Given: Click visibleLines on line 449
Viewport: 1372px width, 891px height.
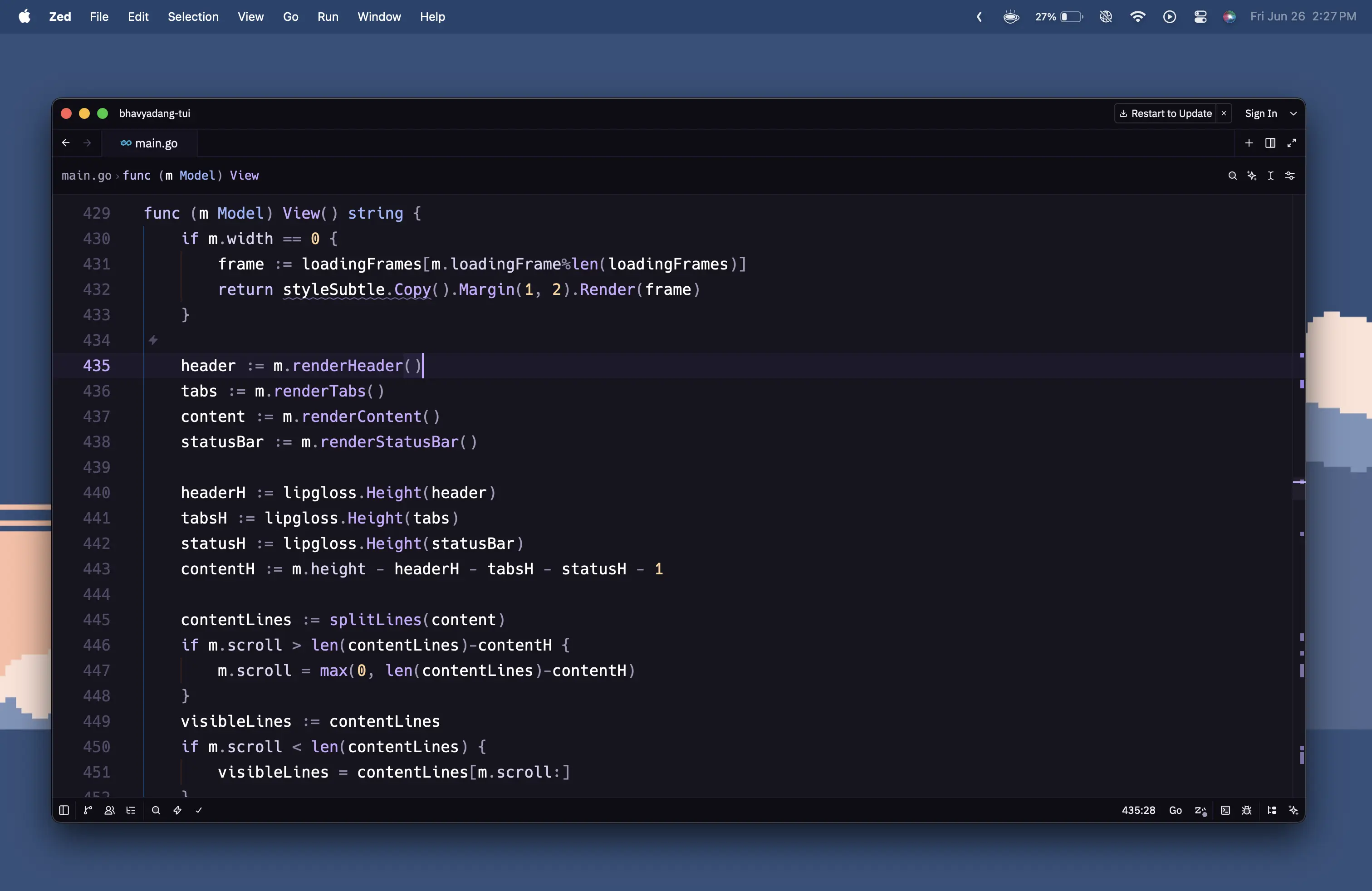Looking at the screenshot, I should click(x=236, y=722).
